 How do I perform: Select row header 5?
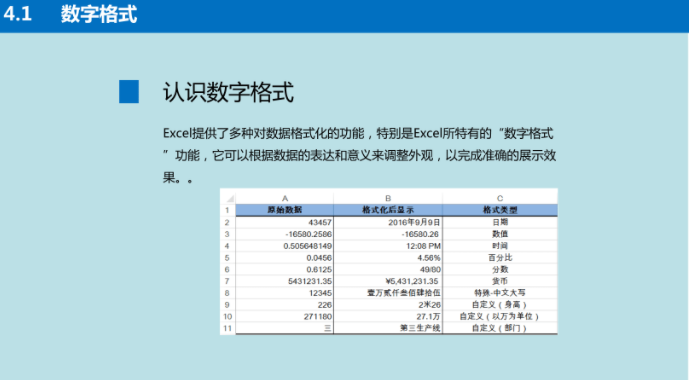(x=228, y=258)
